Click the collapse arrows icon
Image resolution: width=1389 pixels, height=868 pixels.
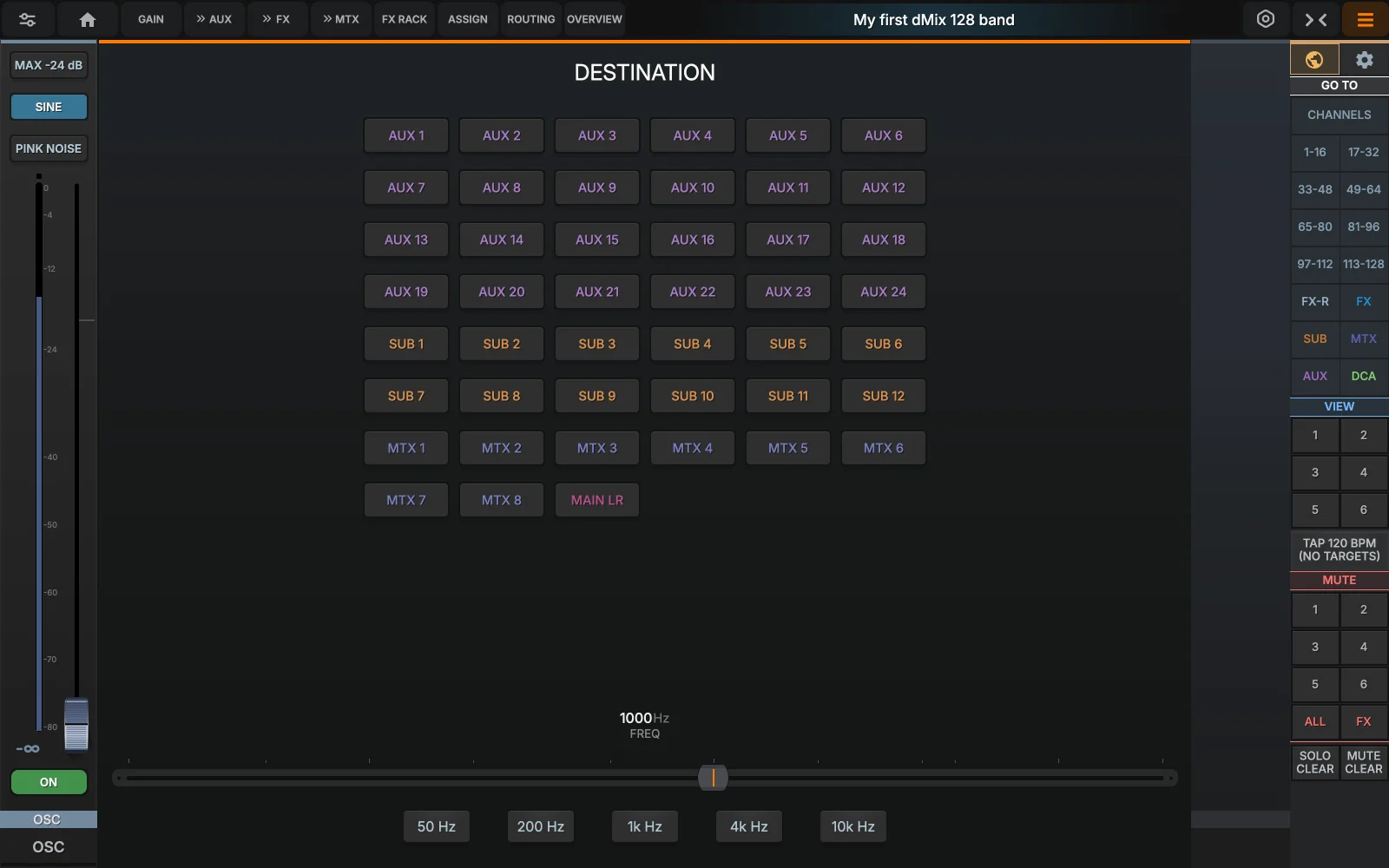pos(1316,19)
